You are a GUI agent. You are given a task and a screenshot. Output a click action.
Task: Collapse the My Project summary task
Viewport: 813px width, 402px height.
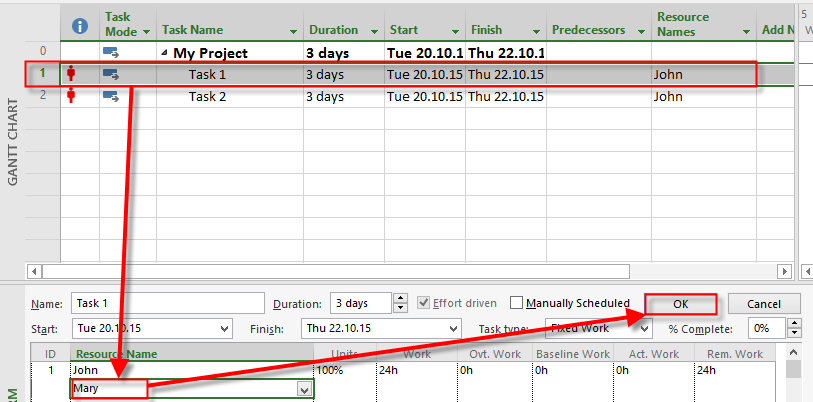[x=164, y=52]
